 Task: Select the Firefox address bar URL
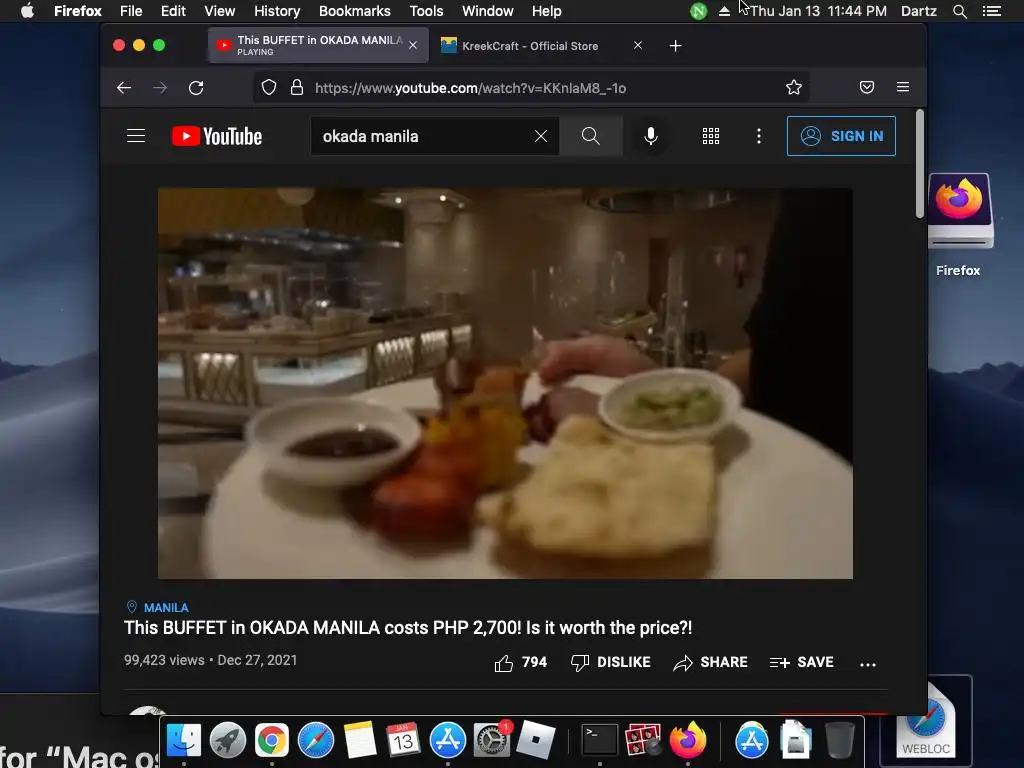[x=470, y=88]
